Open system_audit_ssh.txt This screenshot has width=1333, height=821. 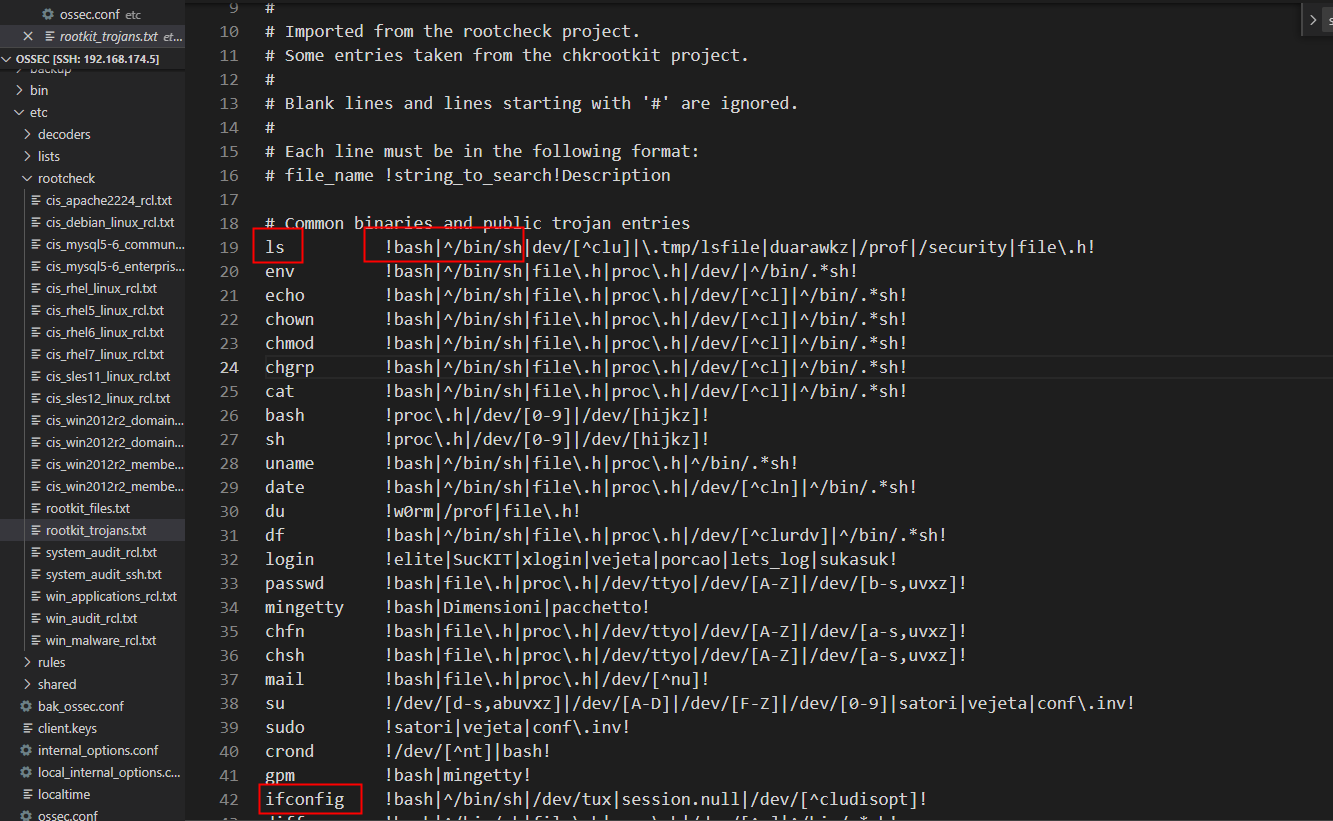[x=103, y=574]
